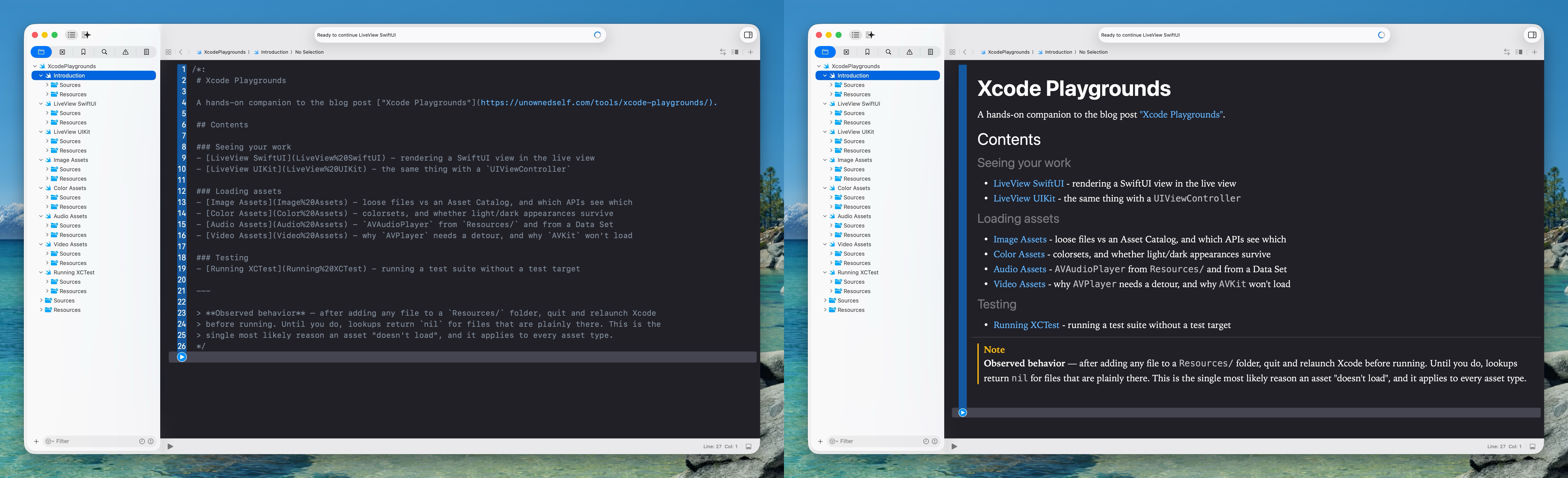Open Color Assets link in rendered contents
Screen dimensions: 1568x478
1019,255
